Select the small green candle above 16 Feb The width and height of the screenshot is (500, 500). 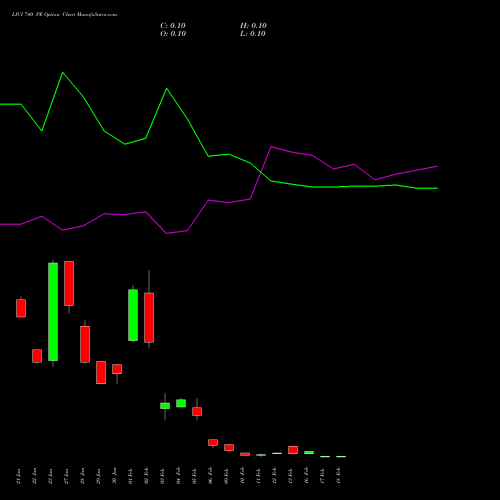click(309, 452)
